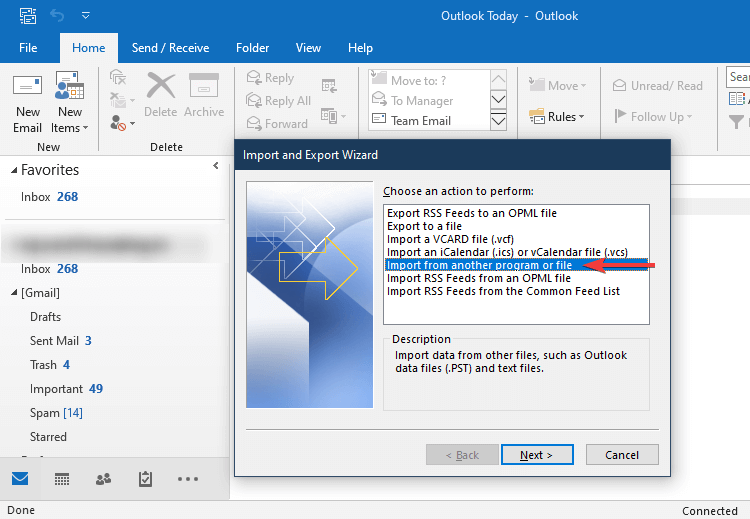Click the Archive icon
Screen dimensions: 750x519
pyautogui.click(x=204, y=86)
